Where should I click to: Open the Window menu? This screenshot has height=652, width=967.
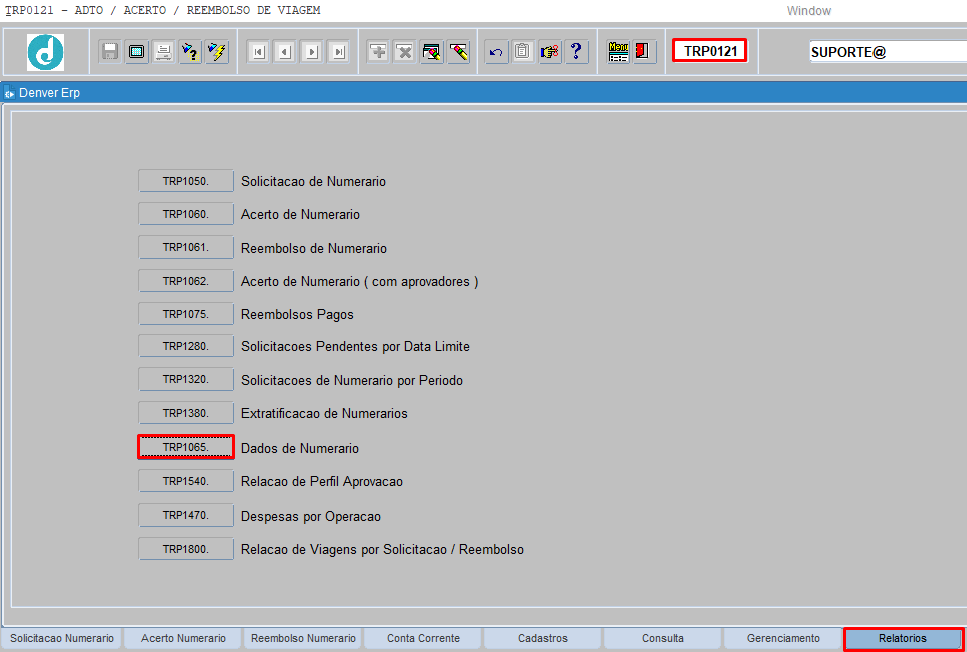pos(808,11)
